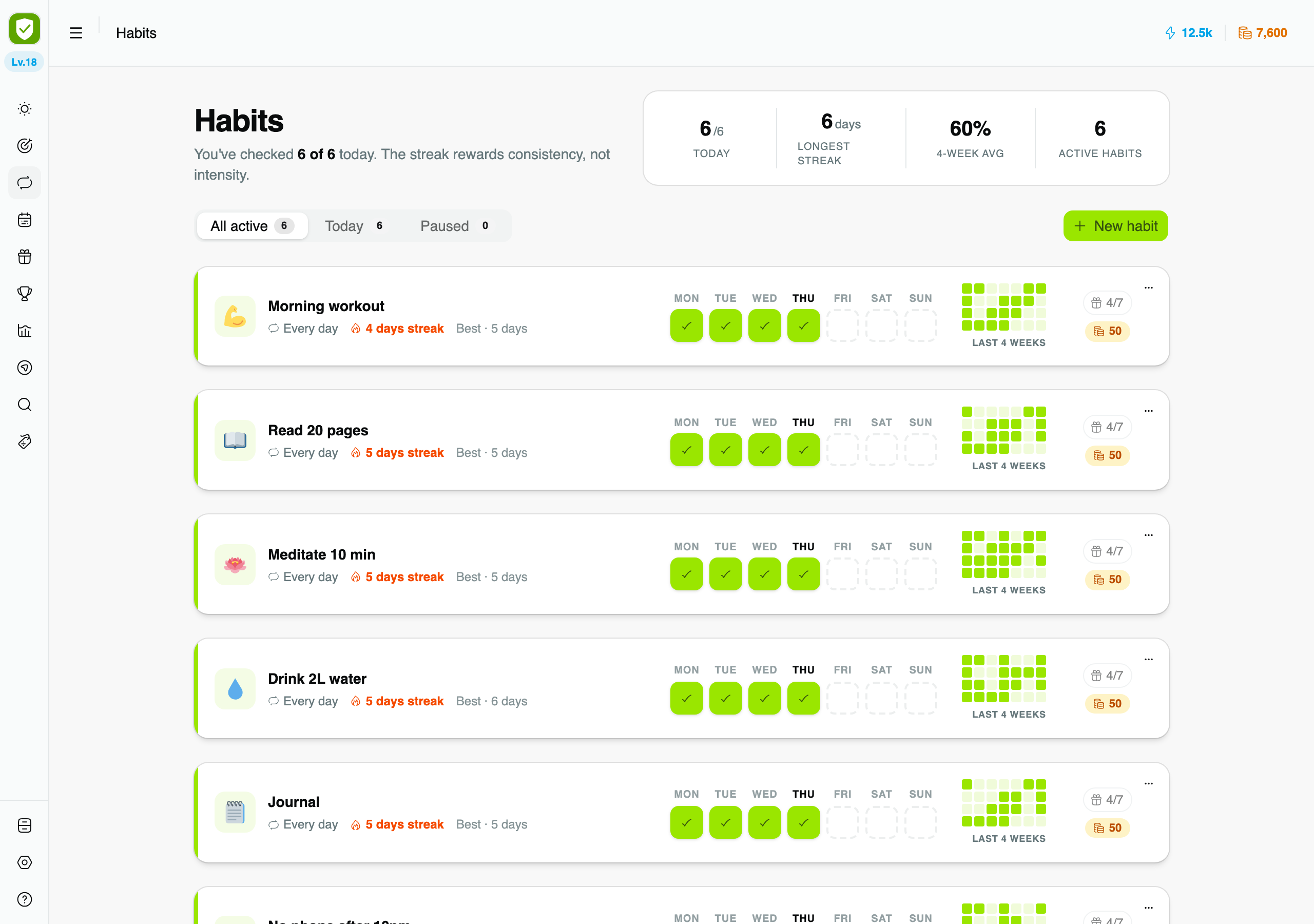
Task: Open Meditate 10 min more options menu
Action: pos(1149,535)
